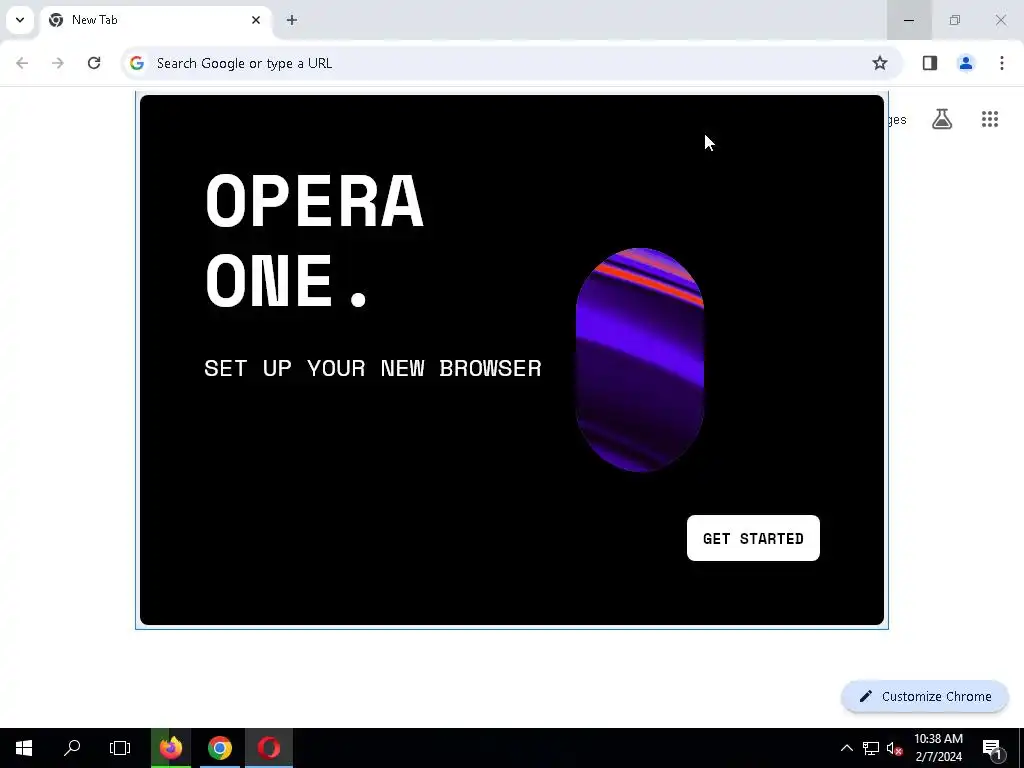Viewport: 1024px width, 768px height.
Task: Open a new tab with plus button
Action: [292, 20]
